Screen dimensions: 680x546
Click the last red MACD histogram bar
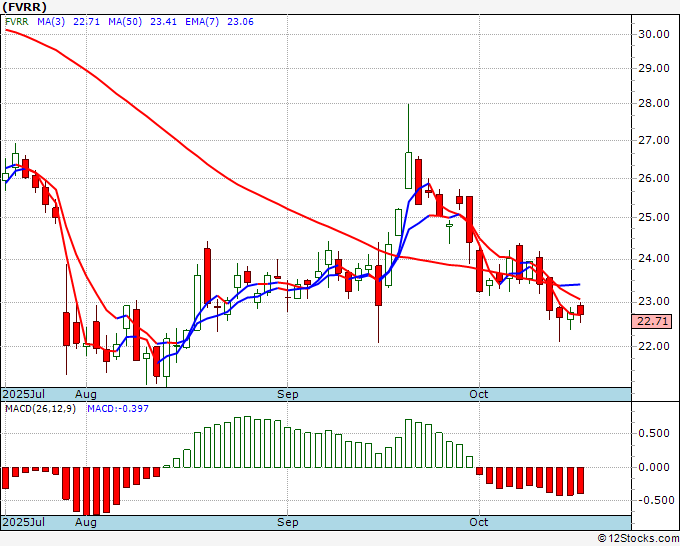(x=580, y=481)
